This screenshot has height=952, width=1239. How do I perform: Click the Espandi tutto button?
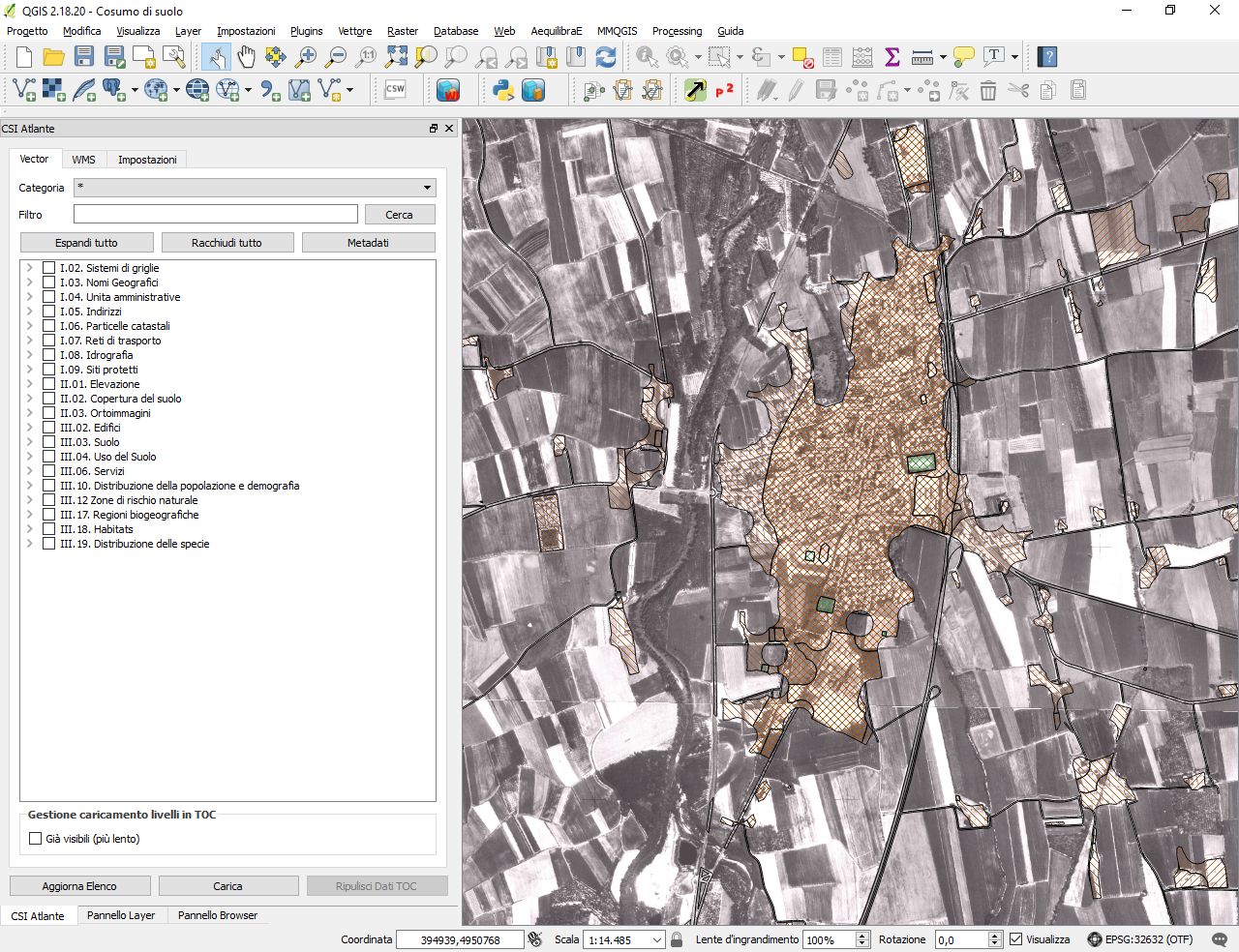86,243
